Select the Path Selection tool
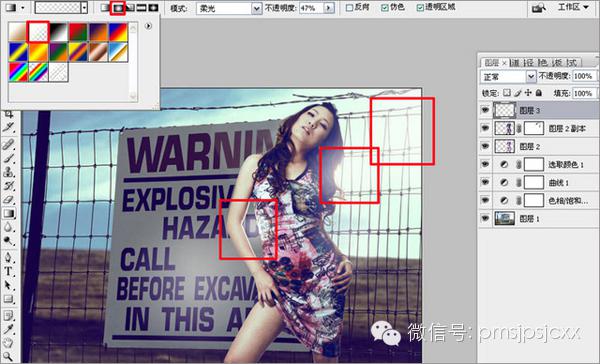 8,285
